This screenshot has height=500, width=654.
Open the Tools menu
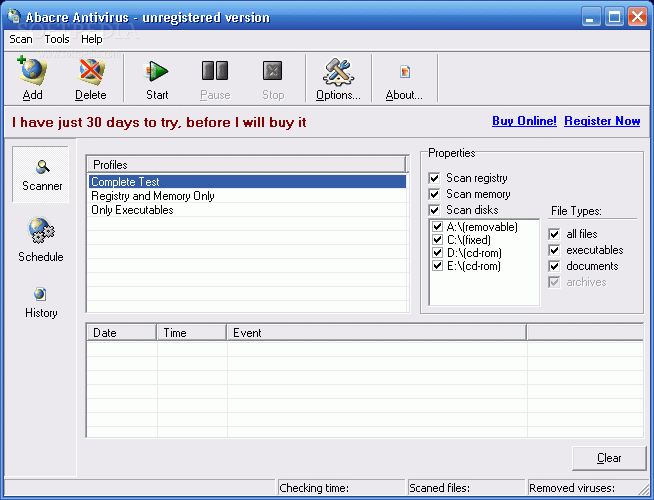click(x=57, y=39)
